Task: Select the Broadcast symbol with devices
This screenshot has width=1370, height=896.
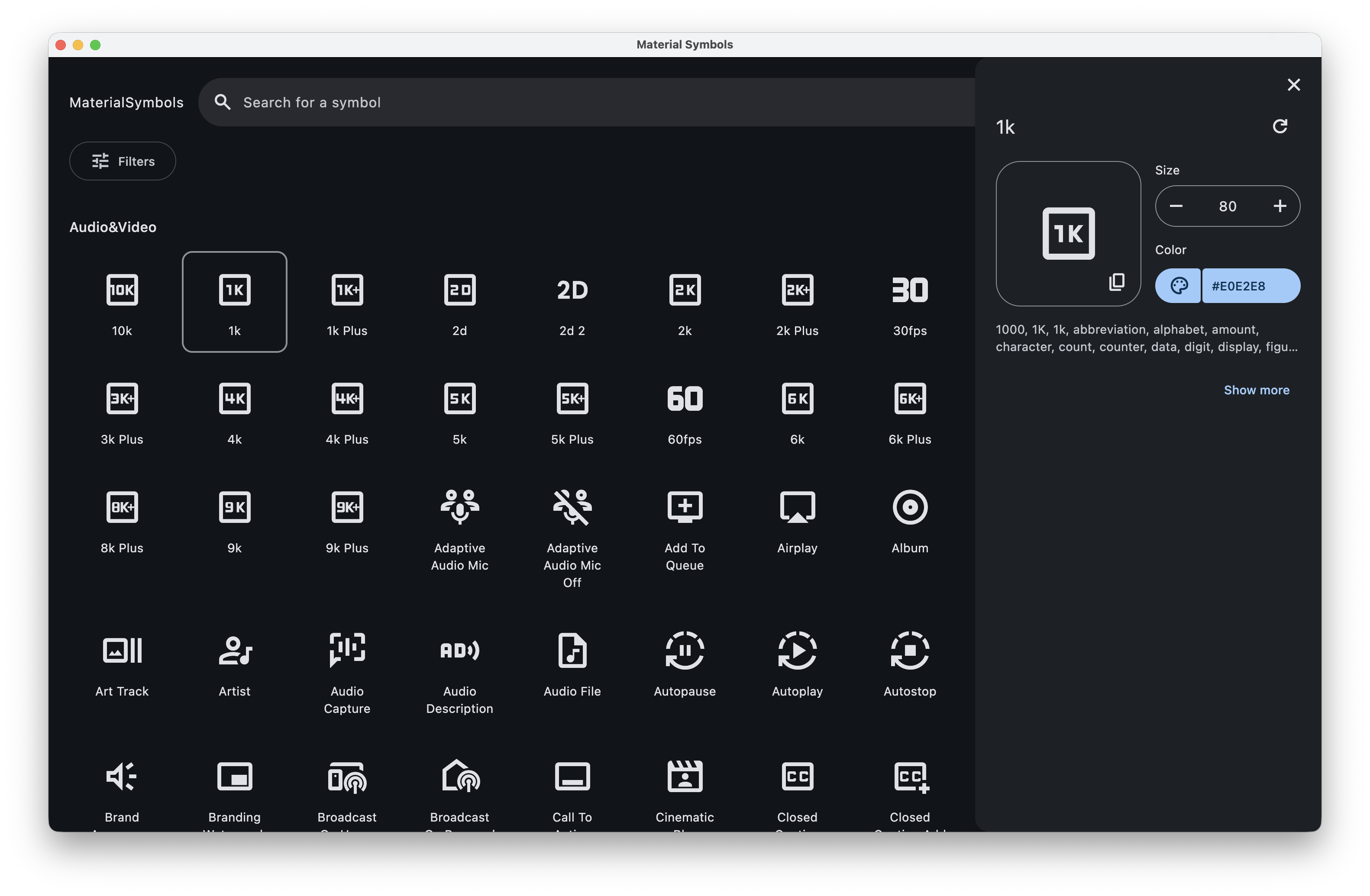Action: (x=347, y=786)
